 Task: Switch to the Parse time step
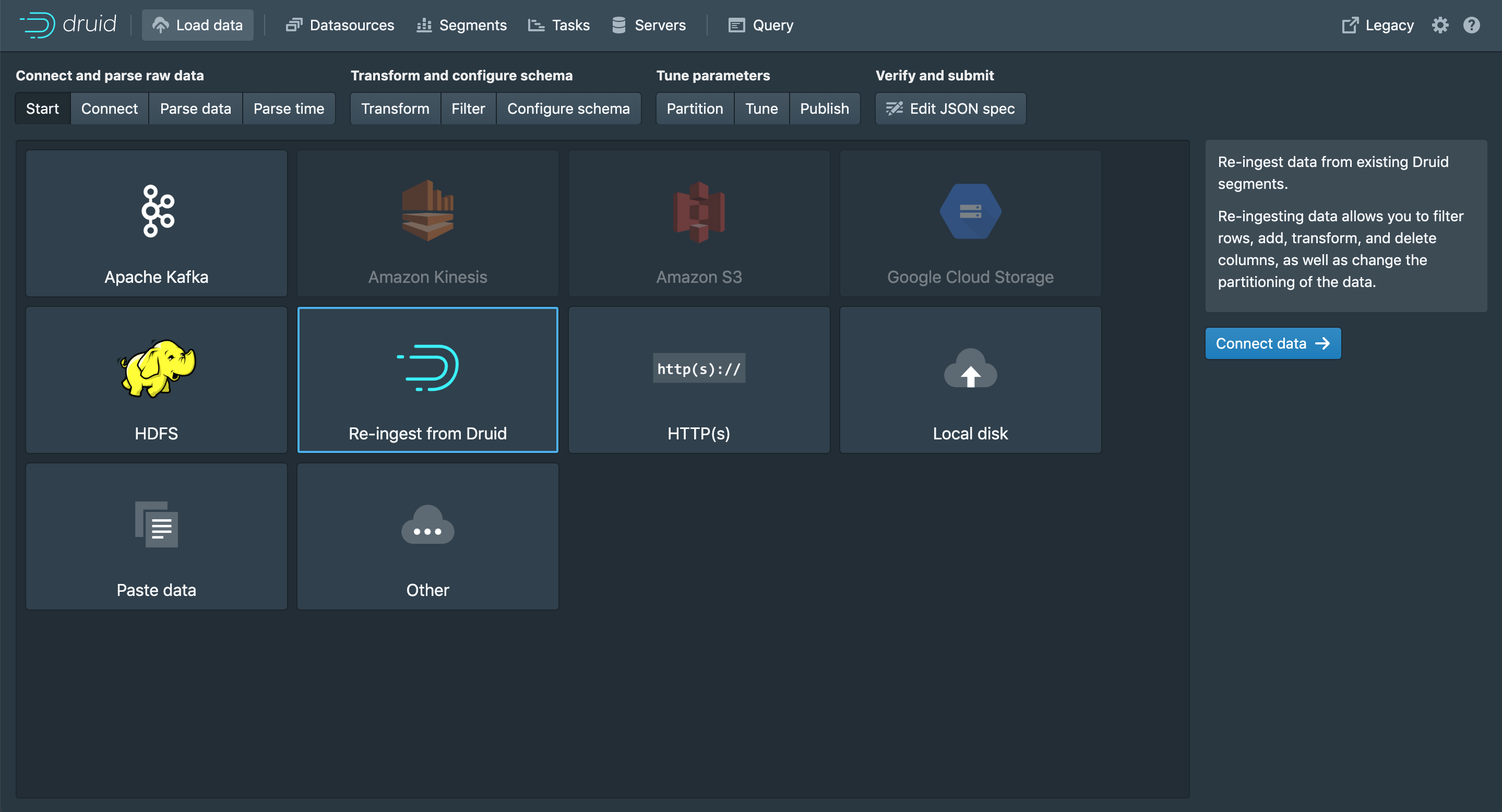289,109
